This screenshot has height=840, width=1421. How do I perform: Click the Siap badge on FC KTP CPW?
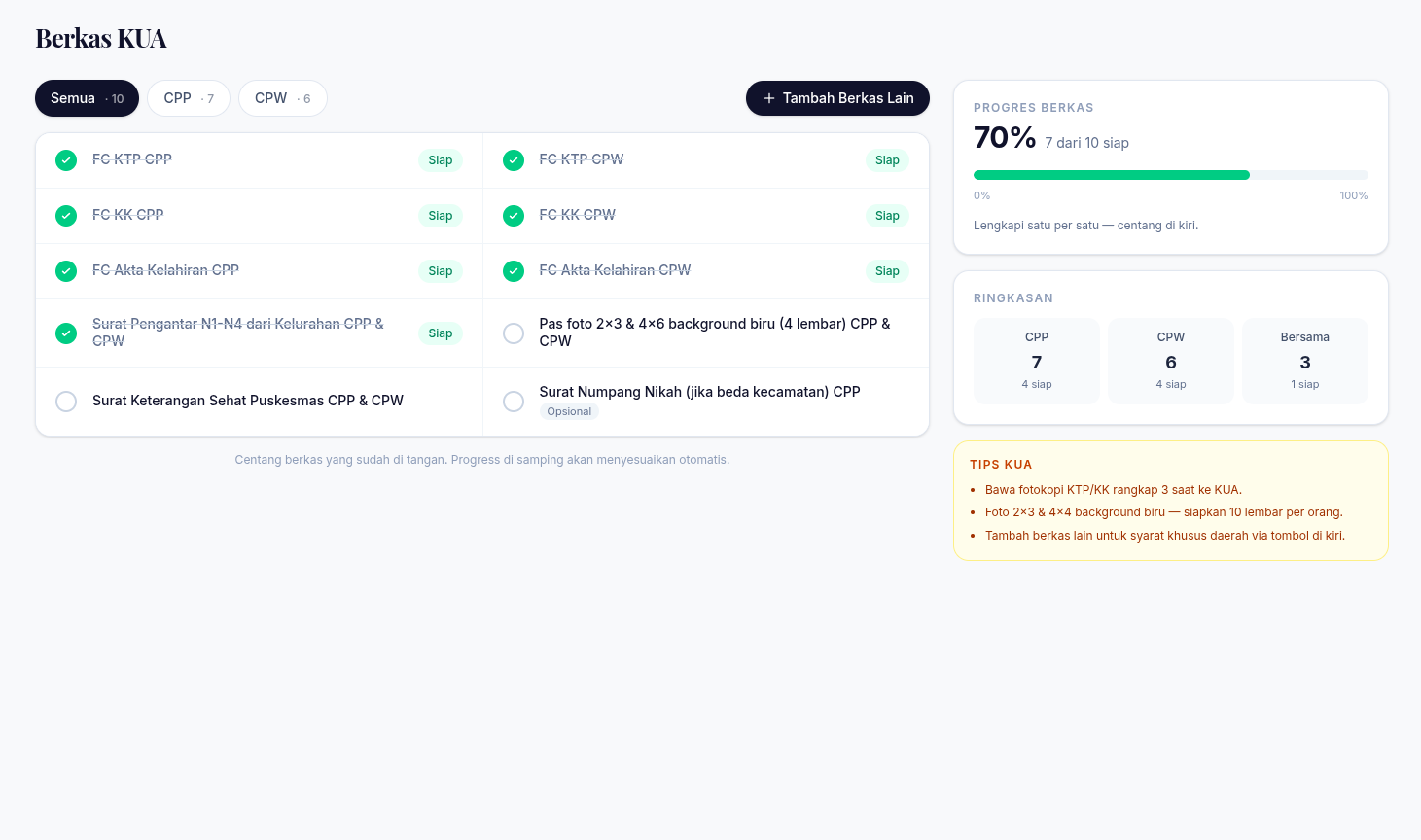coord(887,160)
